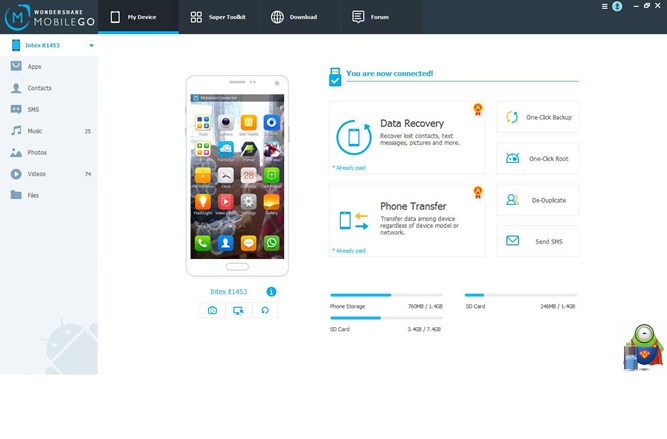Expand the Intex it1453 device dropdown
The height and width of the screenshot is (439, 667).
click(91, 46)
